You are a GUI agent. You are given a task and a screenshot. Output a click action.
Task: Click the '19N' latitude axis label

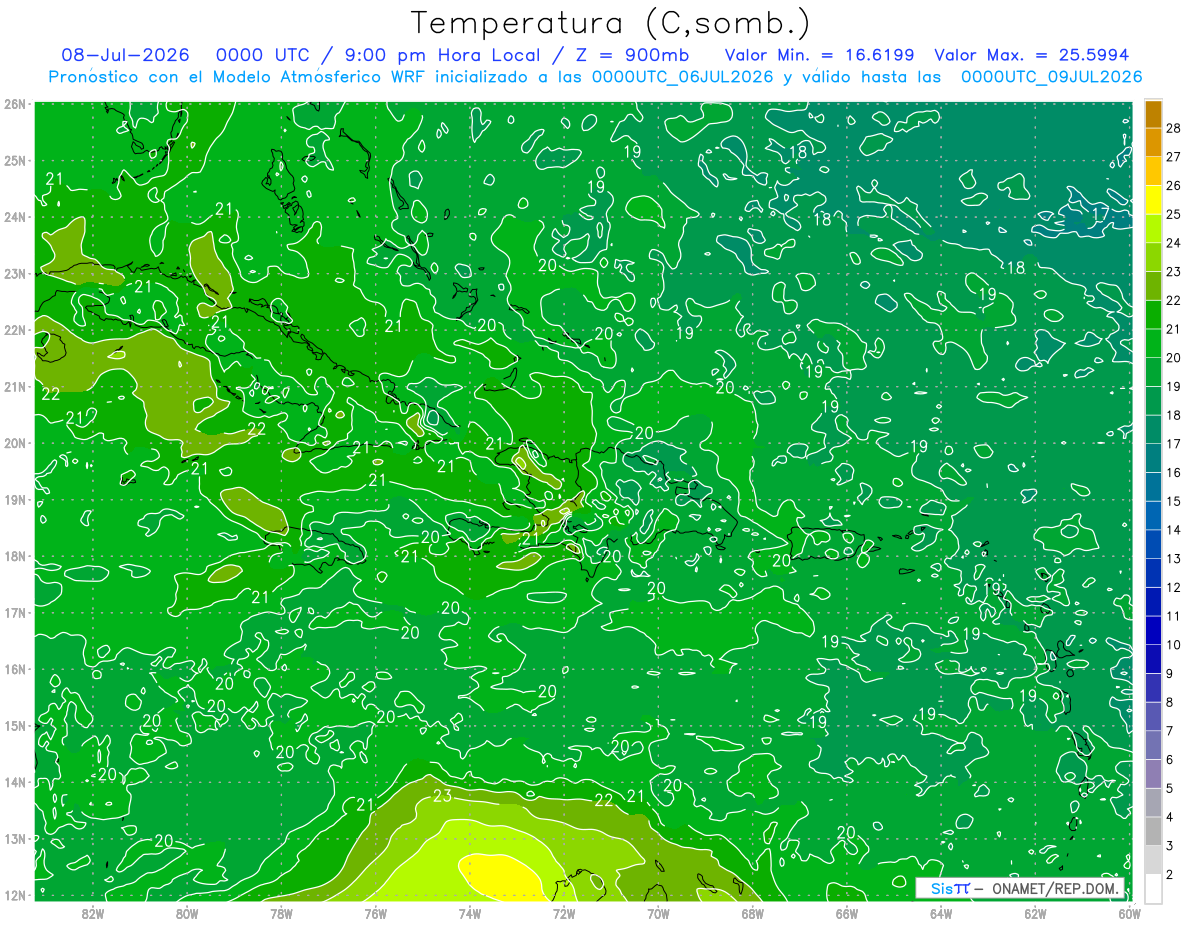[17, 499]
